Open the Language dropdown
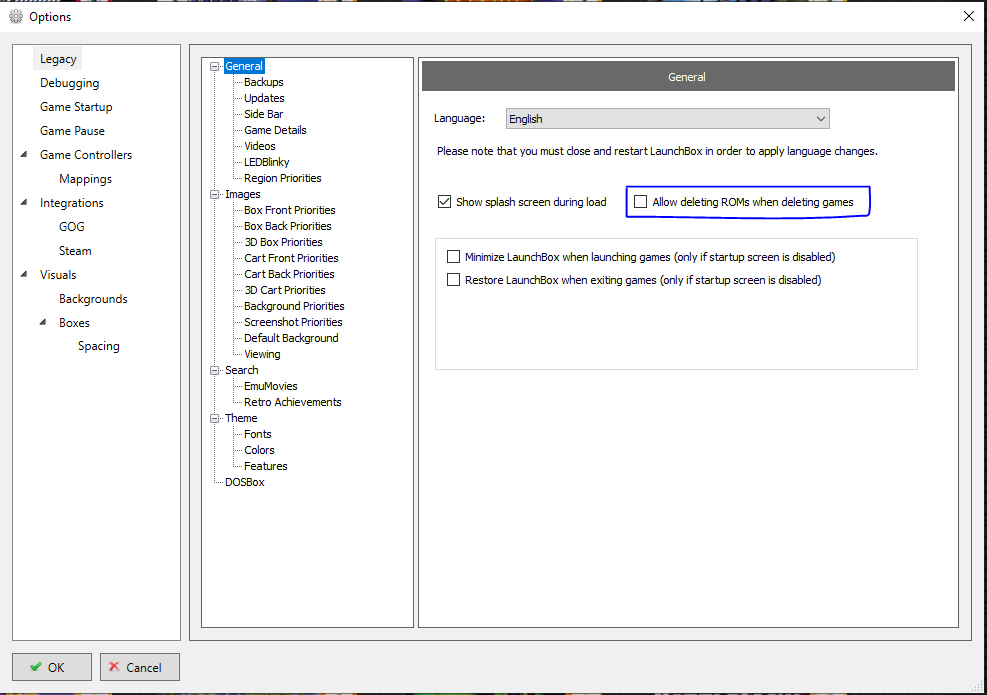Screen dimensions: 987x695 [x=667, y=118]
